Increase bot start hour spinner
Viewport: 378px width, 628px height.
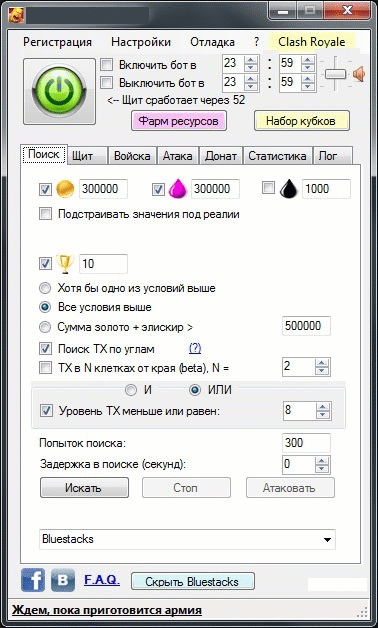click(x=251, y=60)
